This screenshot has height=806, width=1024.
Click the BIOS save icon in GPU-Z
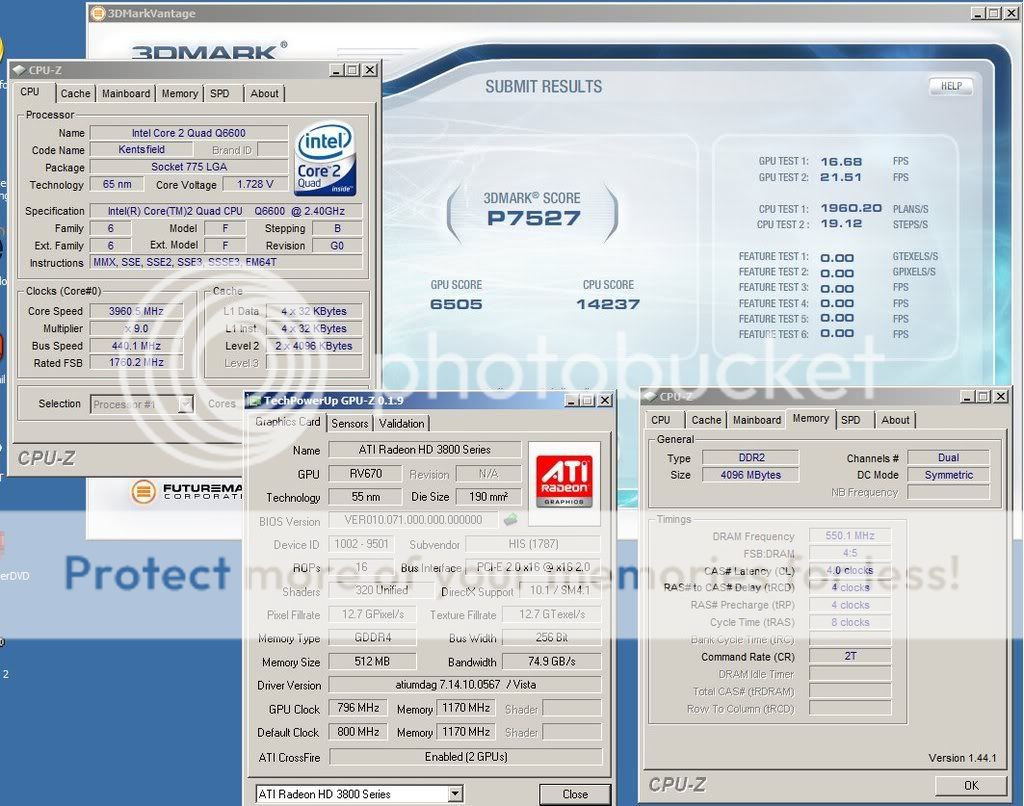click(x=510, y=520)
